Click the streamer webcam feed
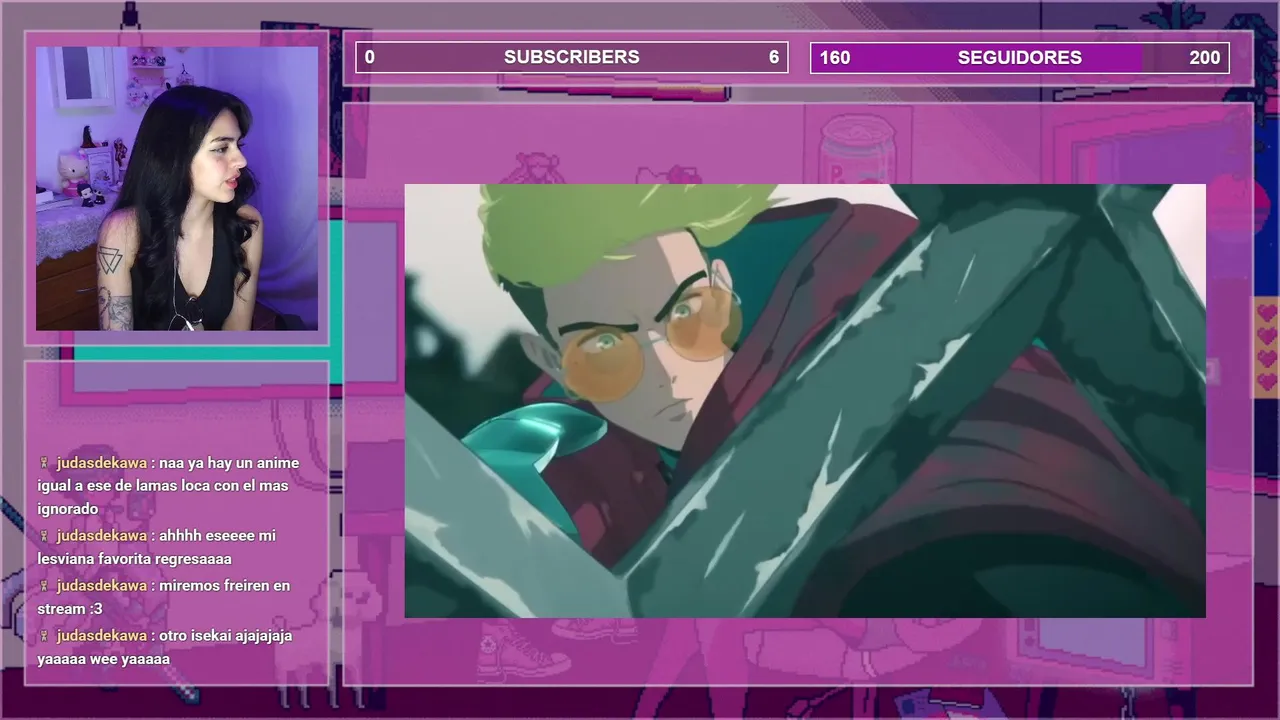The image size is (1280, 720). (177, 188)
